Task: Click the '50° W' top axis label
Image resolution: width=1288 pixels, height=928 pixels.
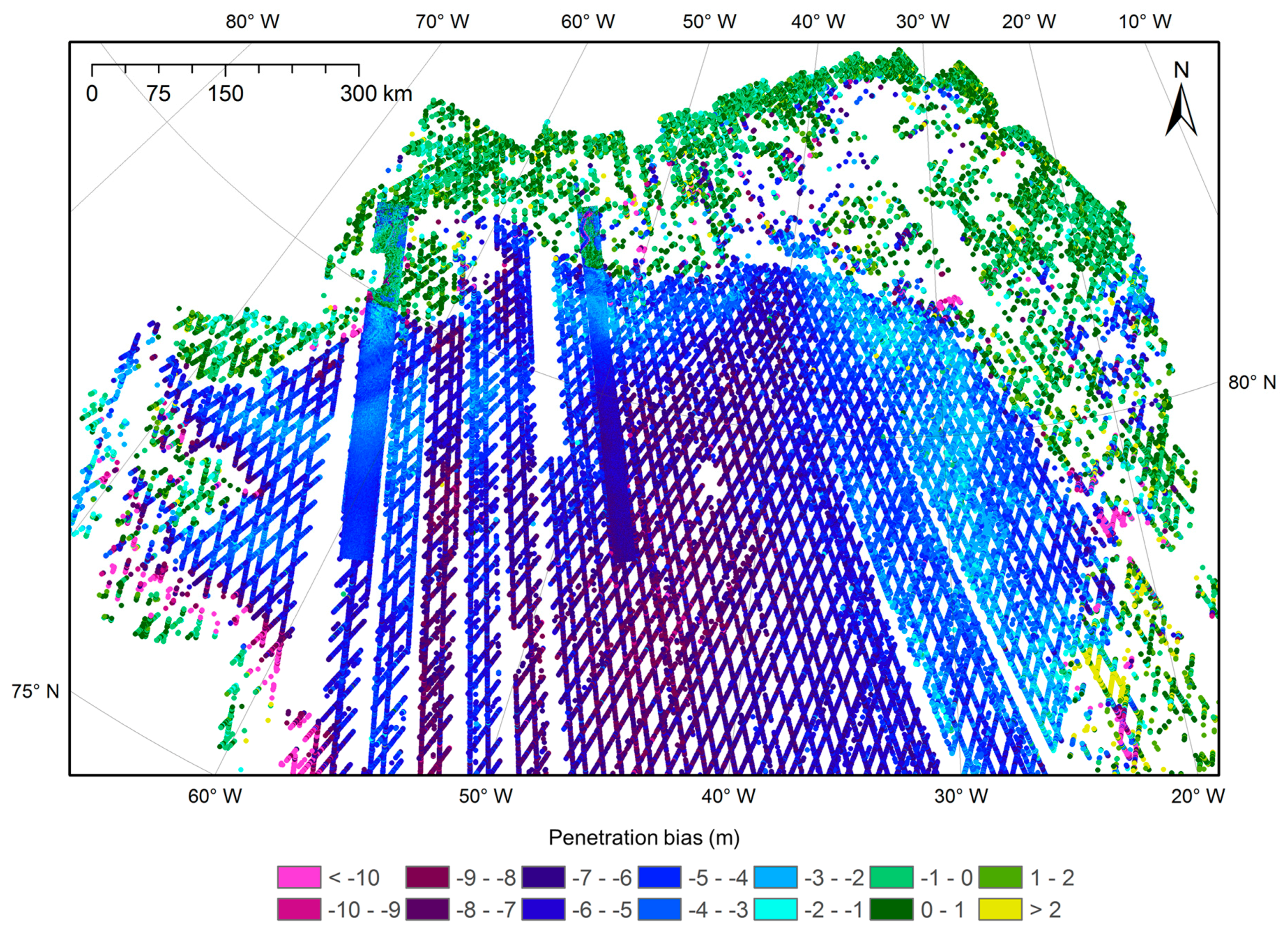Action: click(709, 21)
